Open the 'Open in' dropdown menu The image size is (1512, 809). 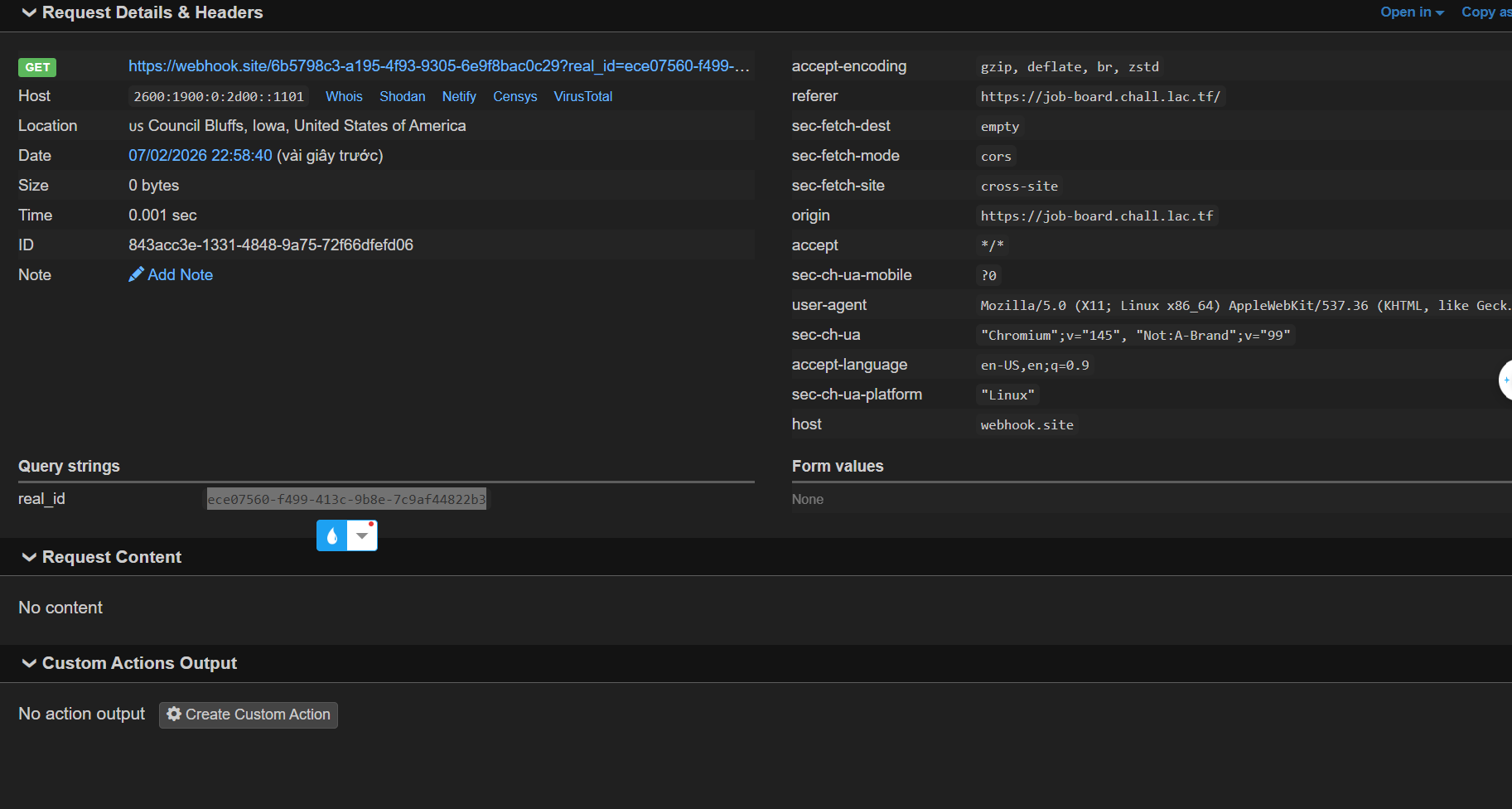point(1412,12)
